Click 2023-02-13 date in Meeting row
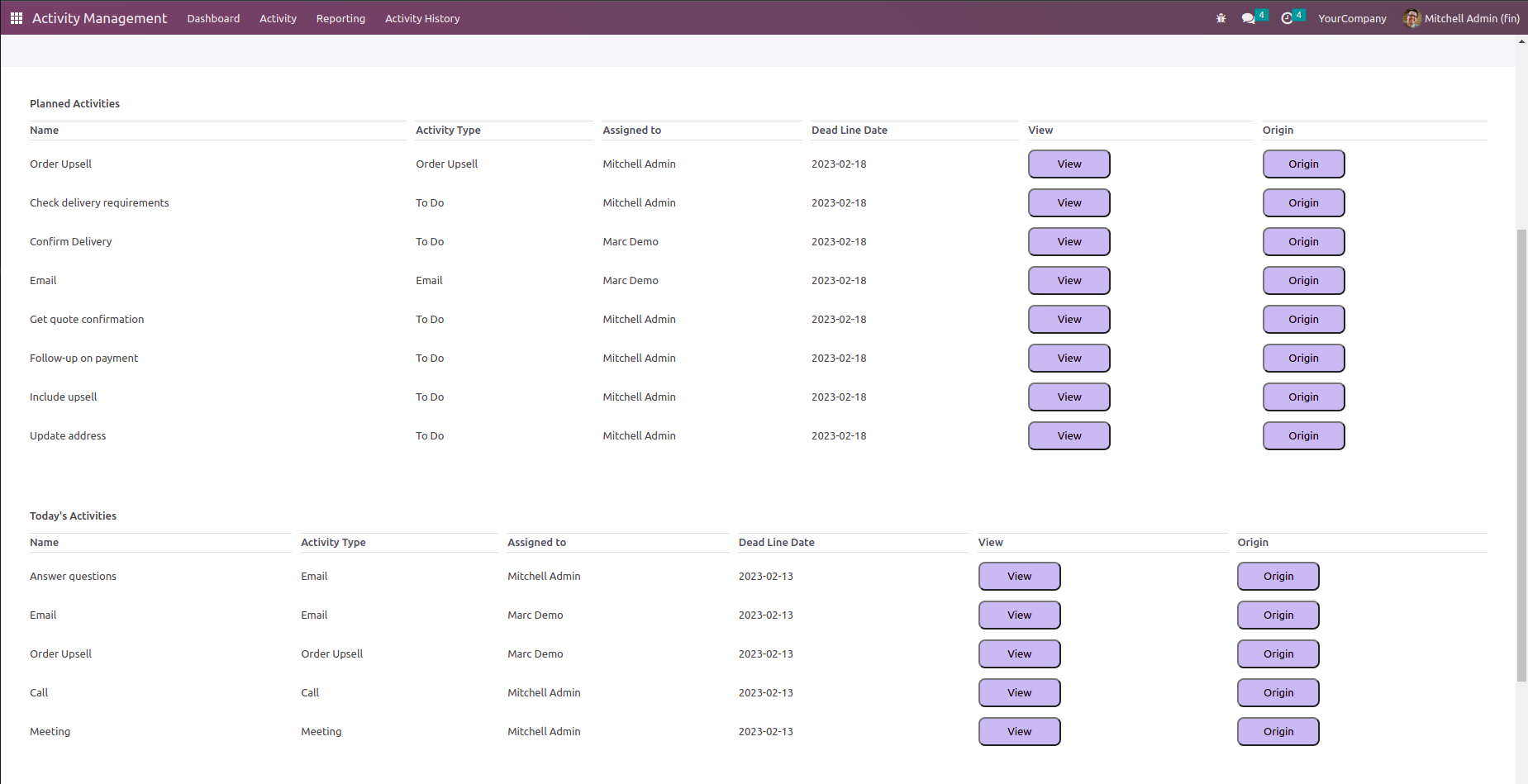 pyautogui.click(x=765, y=731)
